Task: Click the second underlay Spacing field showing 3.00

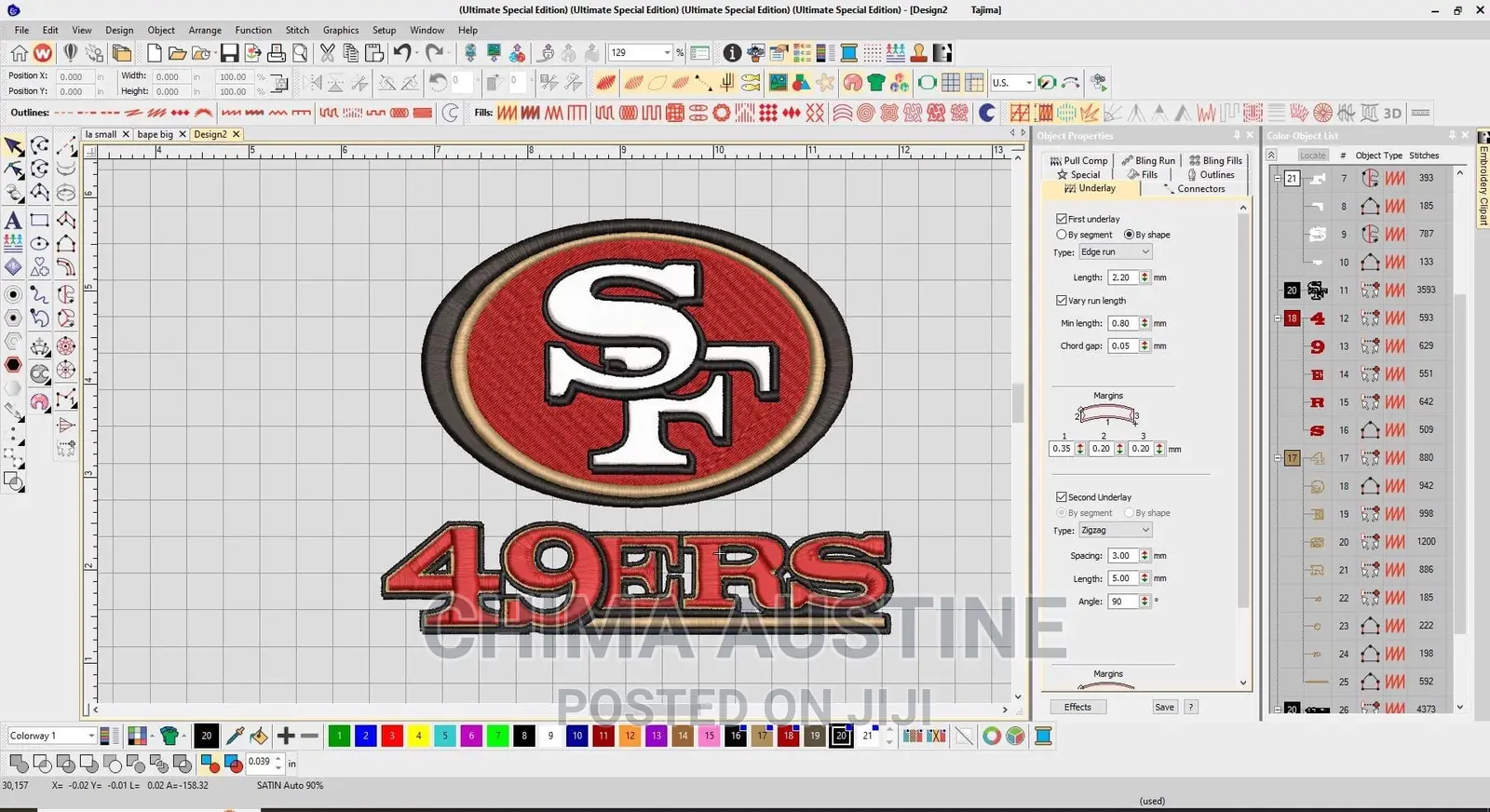Action: point(1123,555)
